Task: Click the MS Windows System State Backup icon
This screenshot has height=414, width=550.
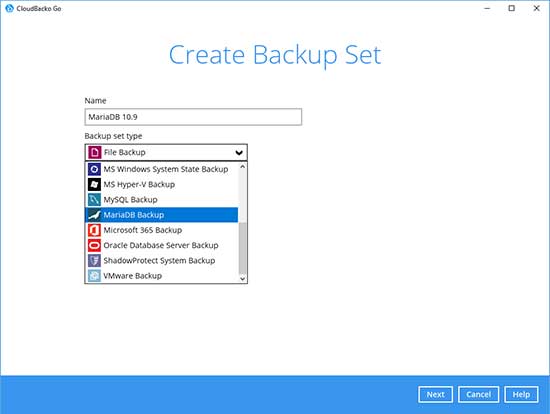Action: pos(94,169)
